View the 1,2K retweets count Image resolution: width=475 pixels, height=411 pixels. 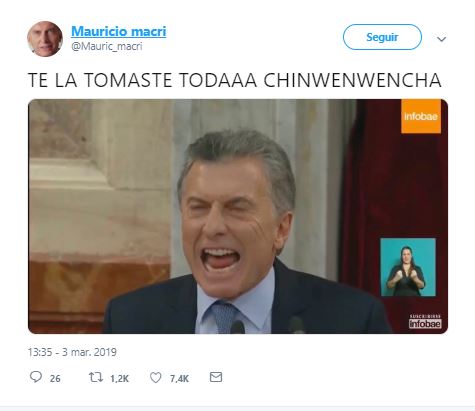click(119, 379)
